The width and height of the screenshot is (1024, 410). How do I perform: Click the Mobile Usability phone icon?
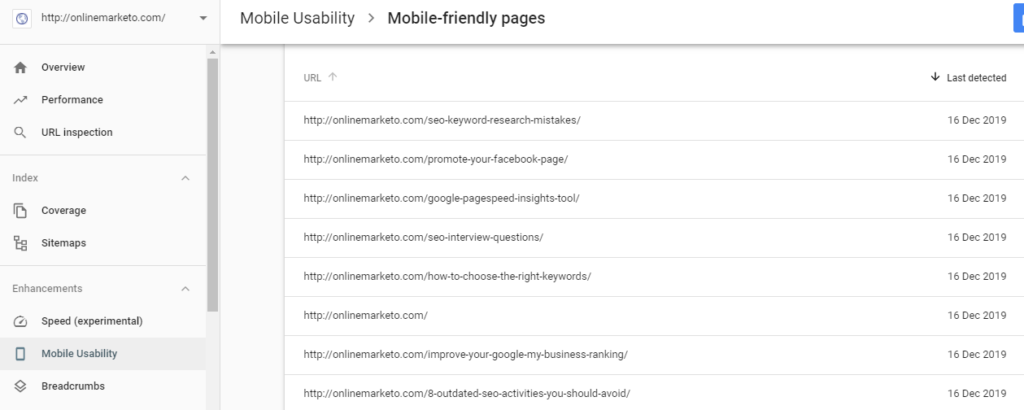(20, 354)
